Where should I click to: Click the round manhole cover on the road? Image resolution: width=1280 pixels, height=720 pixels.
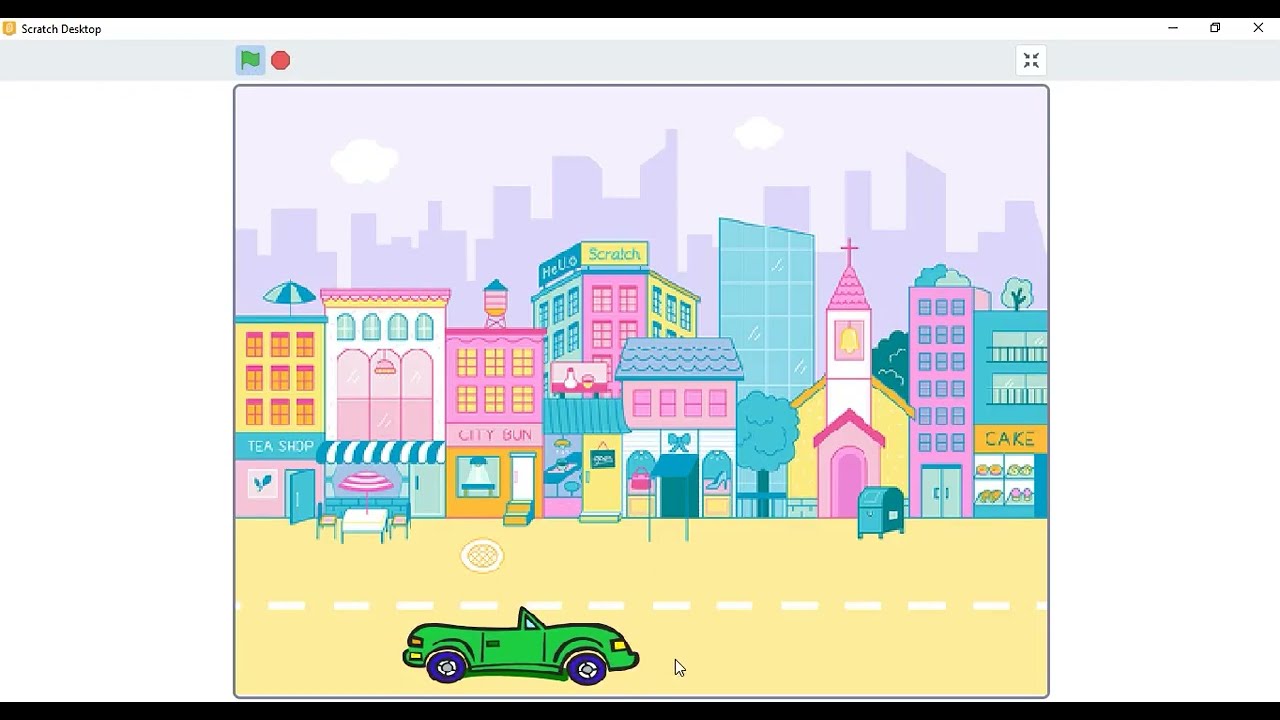click(x=482, y=556)
